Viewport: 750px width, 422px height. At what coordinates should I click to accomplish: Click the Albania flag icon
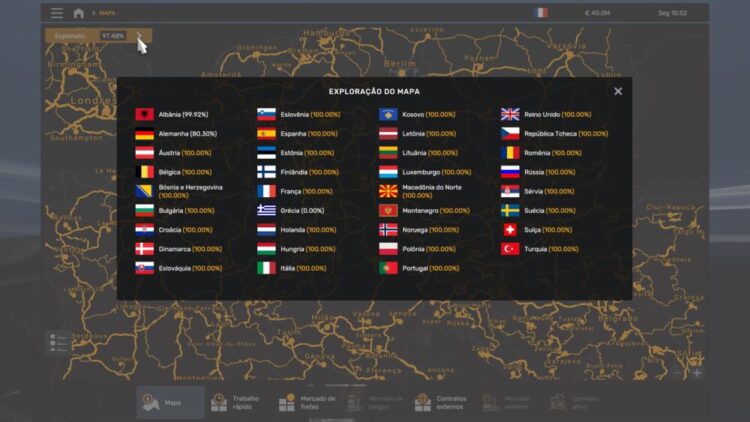coord(144,114)
